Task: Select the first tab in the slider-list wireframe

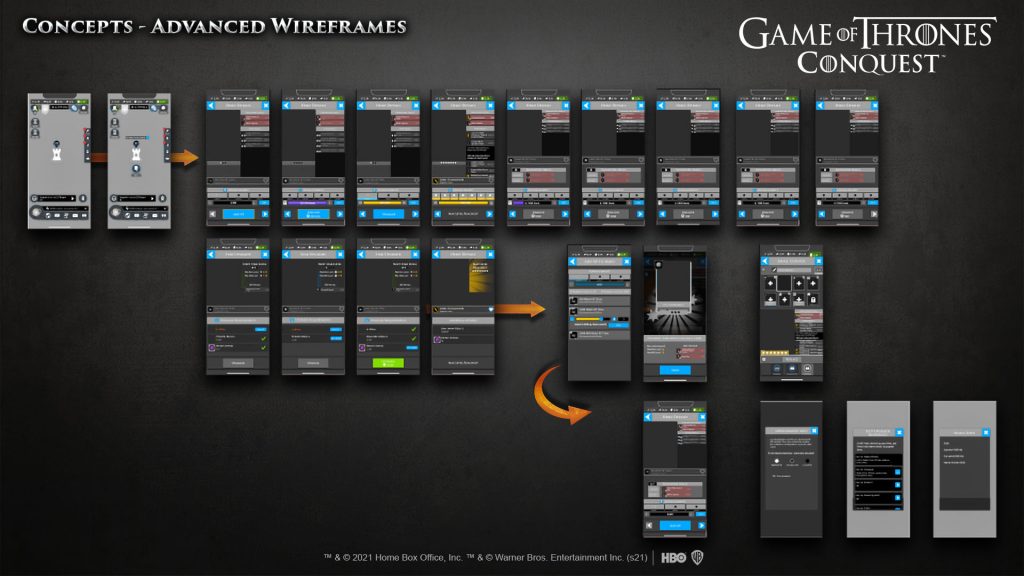Action: [579, 277]
